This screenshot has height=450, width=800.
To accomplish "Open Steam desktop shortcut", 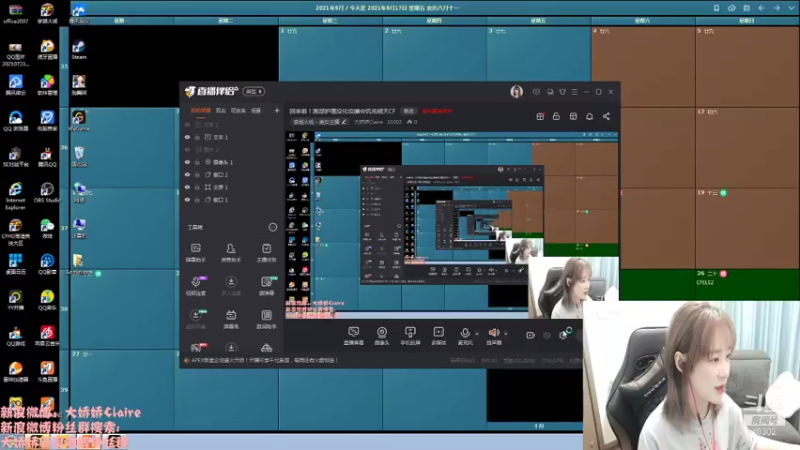I will 79,50.
